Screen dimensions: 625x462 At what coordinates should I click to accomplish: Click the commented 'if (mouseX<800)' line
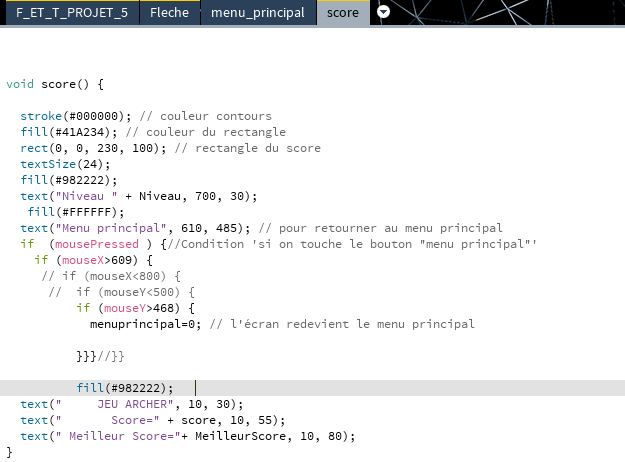point(111,276)
